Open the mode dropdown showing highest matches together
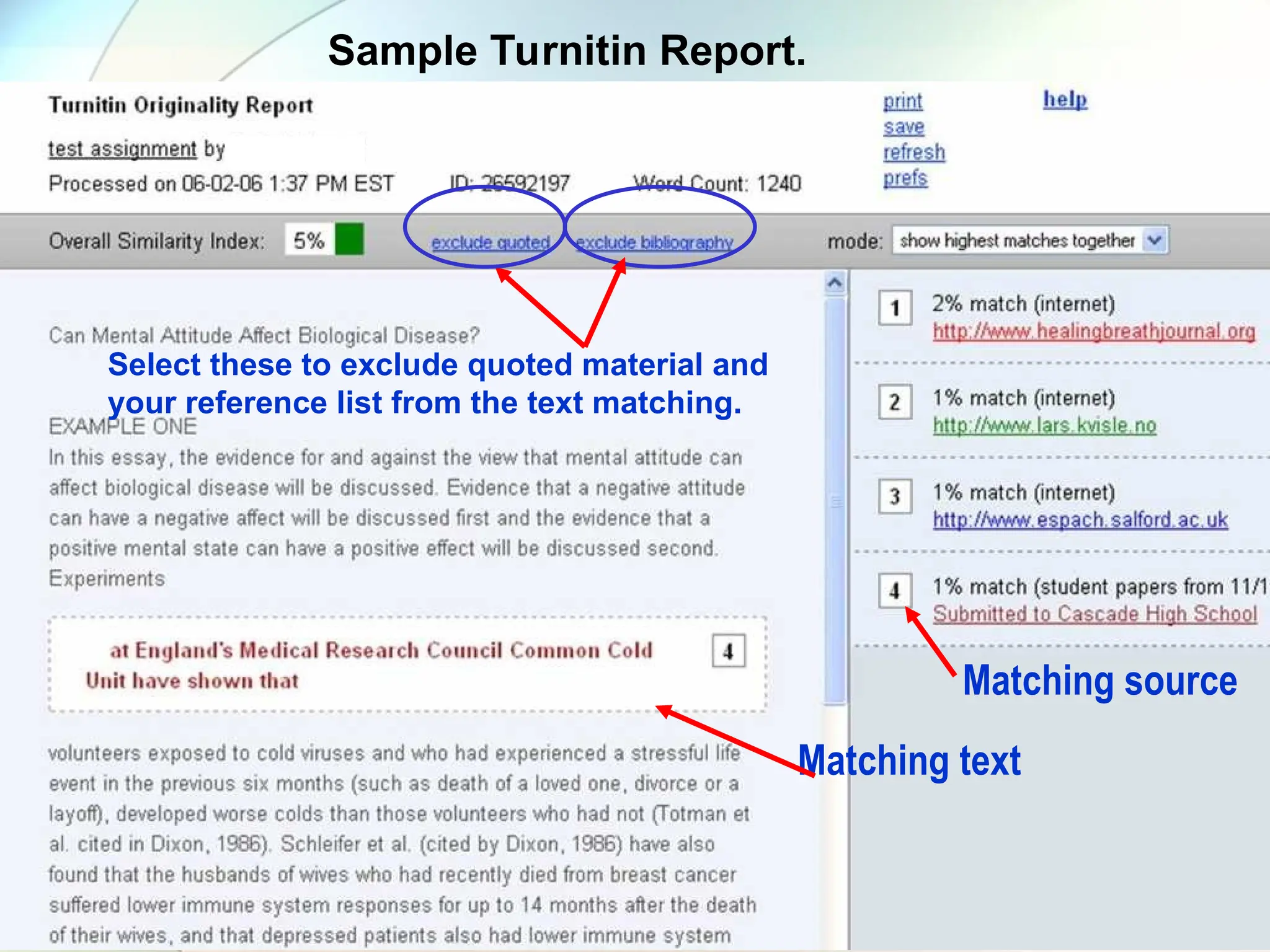The height and width of the screenshot is (952, 1270). pyautogui.click(x=1030, y=240)
